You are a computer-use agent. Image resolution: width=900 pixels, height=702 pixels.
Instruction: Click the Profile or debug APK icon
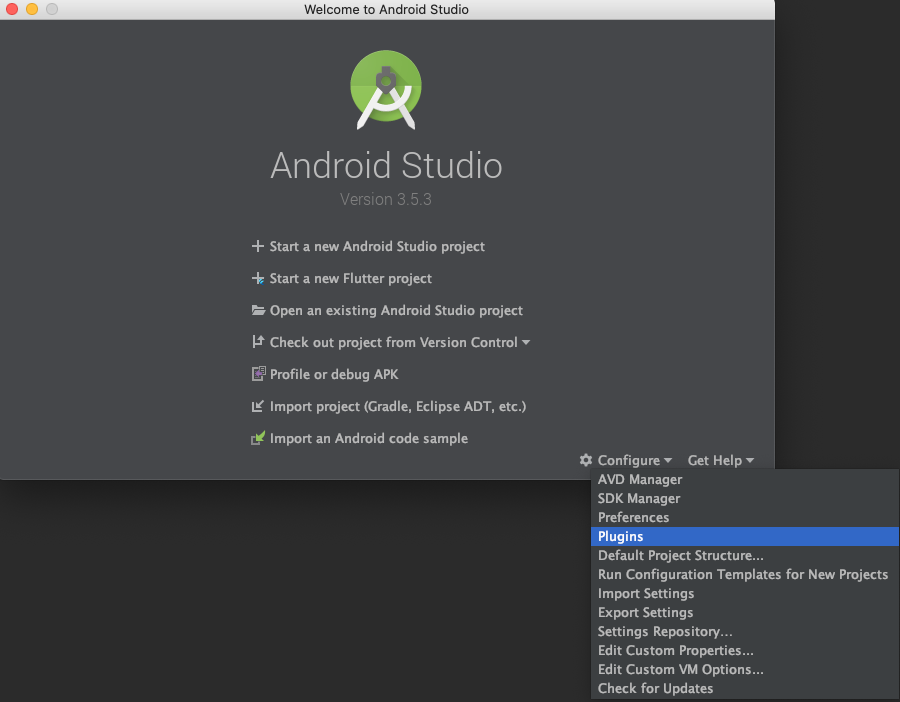(258, 374)
